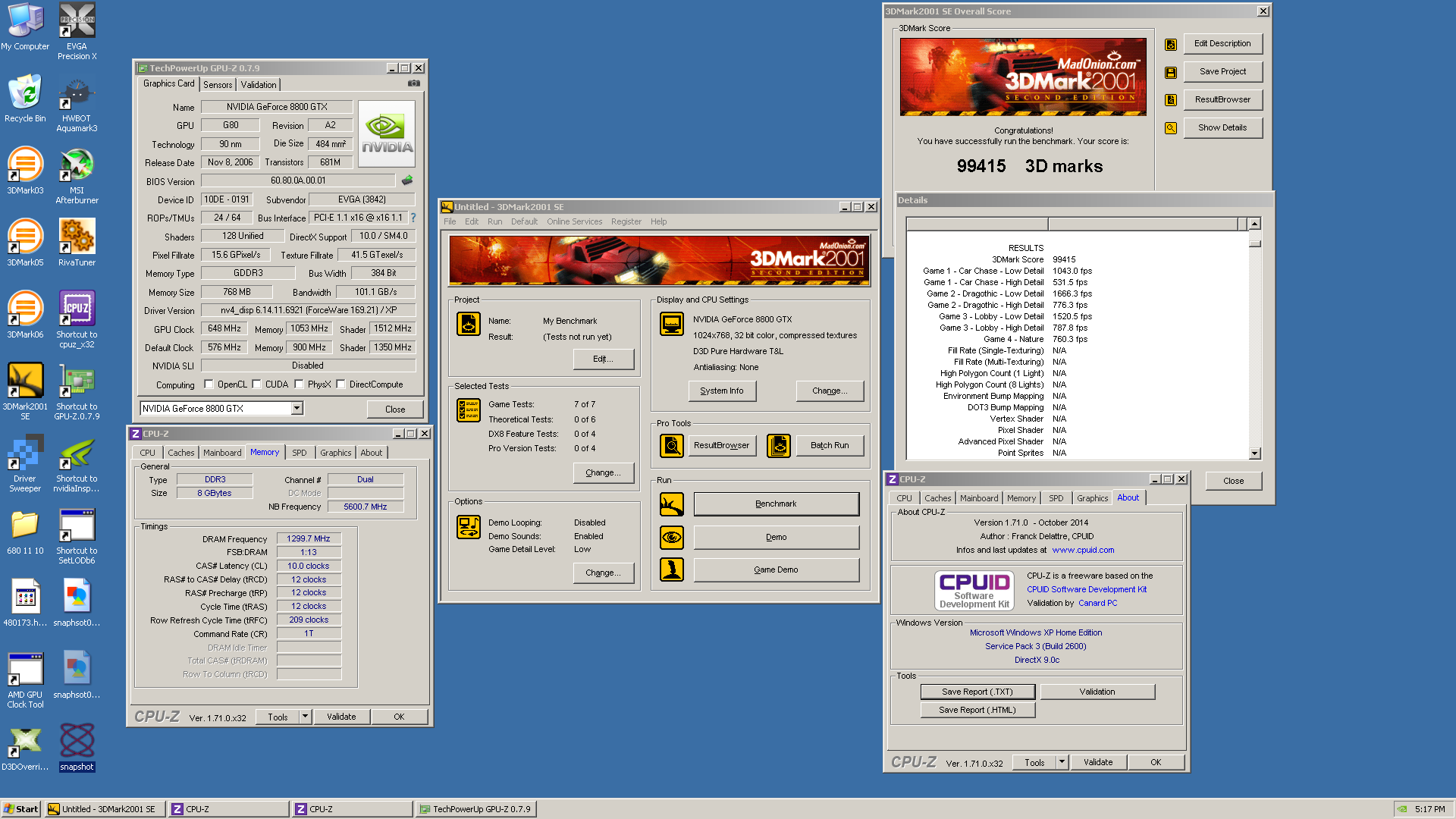Expand Tools dropdown arrow in Memory CPU-Z
The width and height of the screenshot is (1456, 819).
(x=305, y=717)
